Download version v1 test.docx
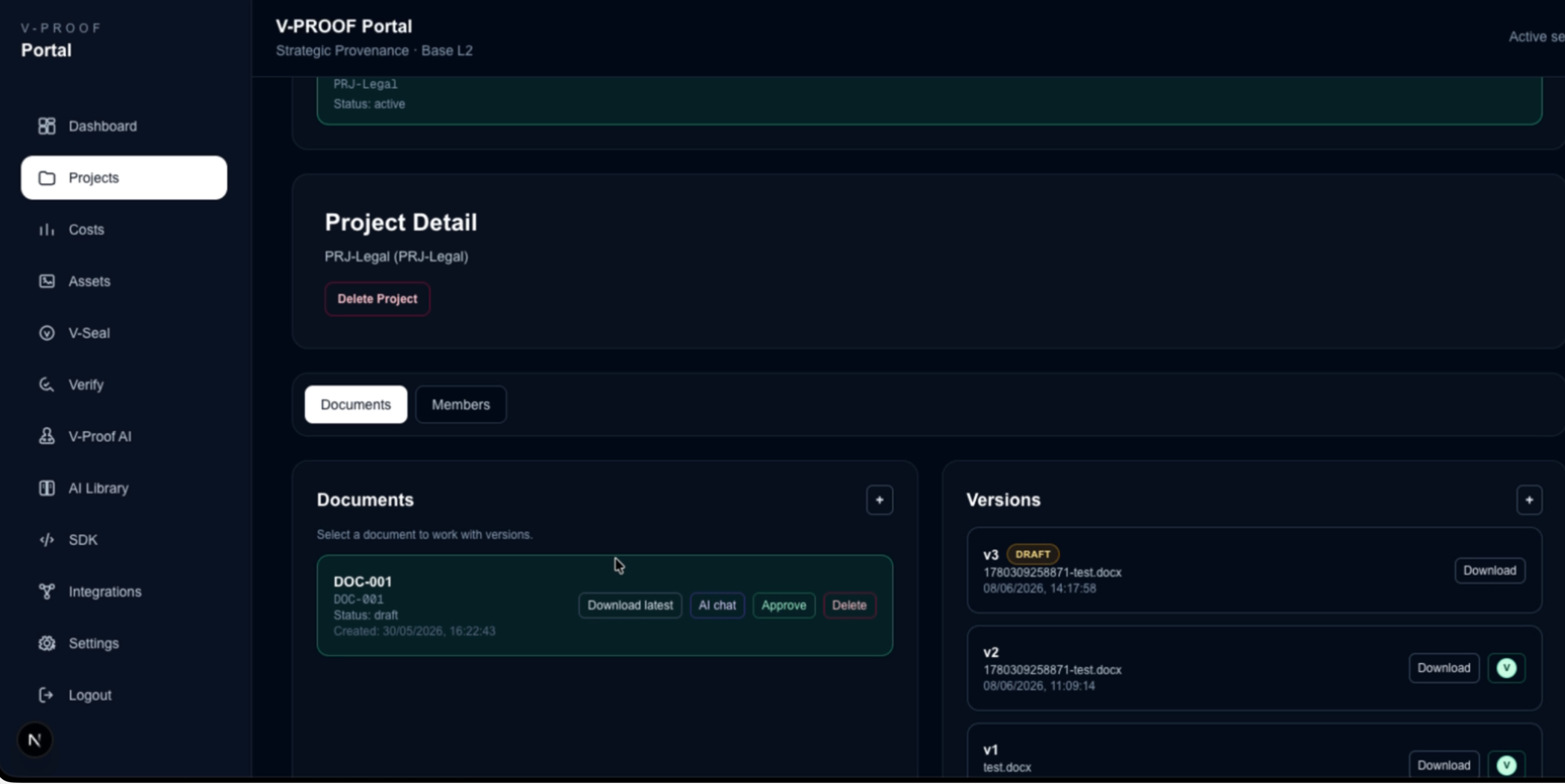The height and width of the screenshot is (784, 1565). click(1444, 765)
